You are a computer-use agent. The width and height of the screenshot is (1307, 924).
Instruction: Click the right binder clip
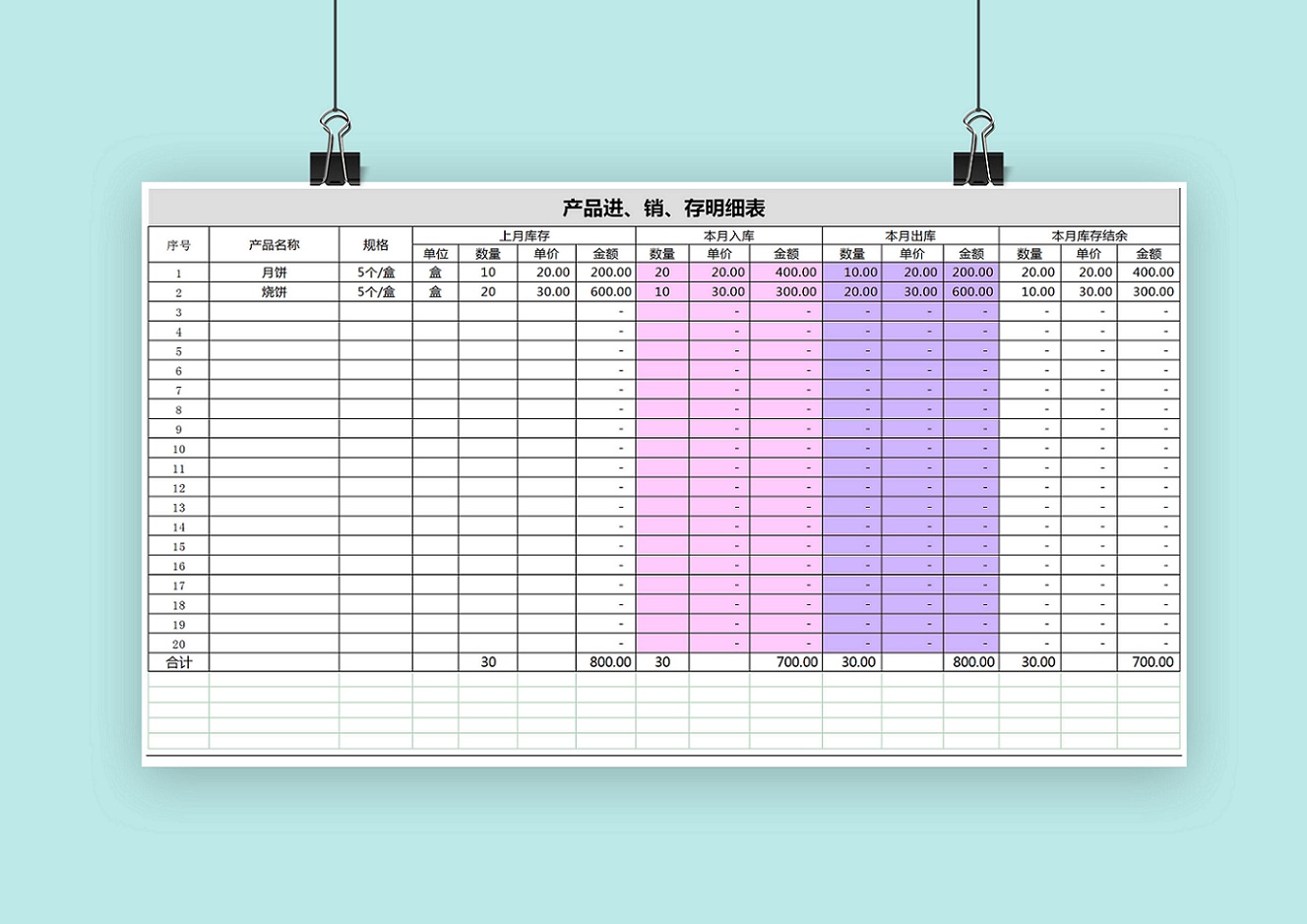click(978, 152)
